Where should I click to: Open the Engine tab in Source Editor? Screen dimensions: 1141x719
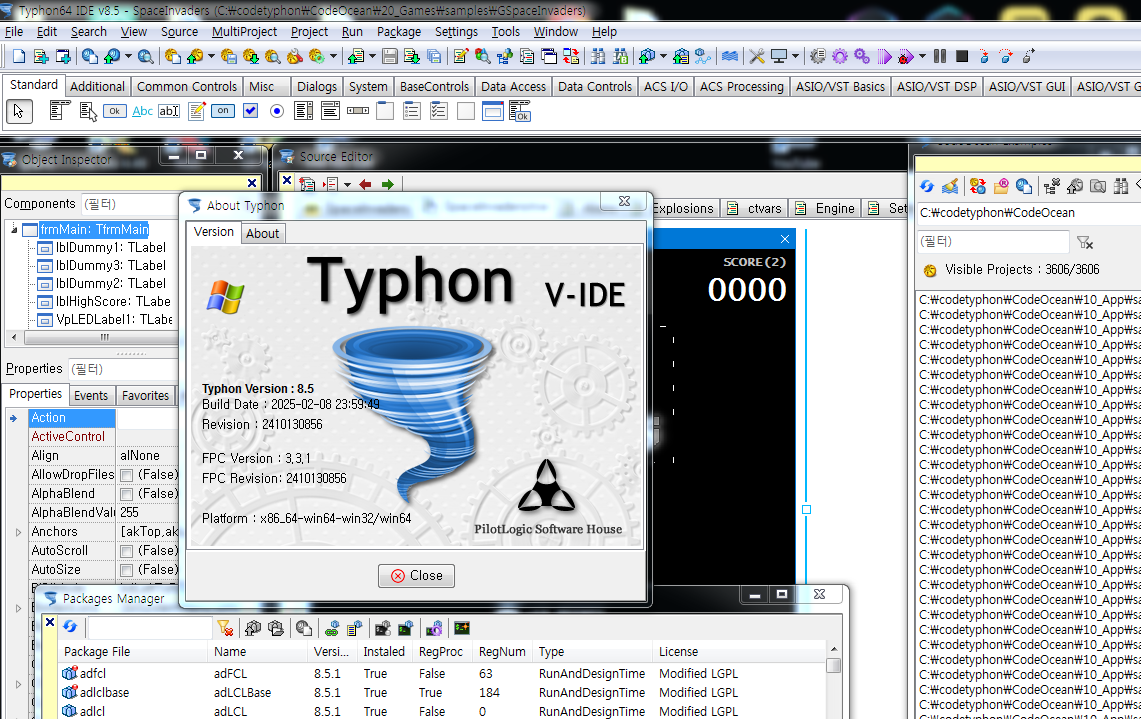click(826, 209)
